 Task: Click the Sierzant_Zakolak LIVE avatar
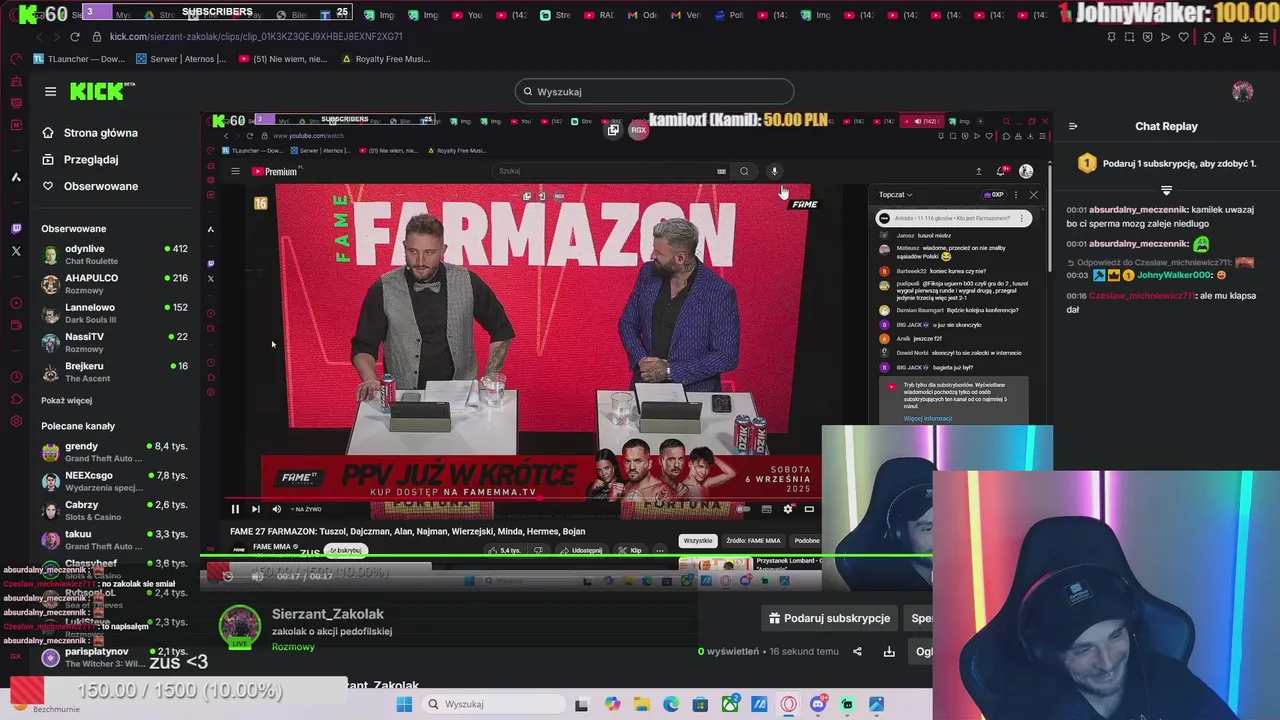coord(240,627)
